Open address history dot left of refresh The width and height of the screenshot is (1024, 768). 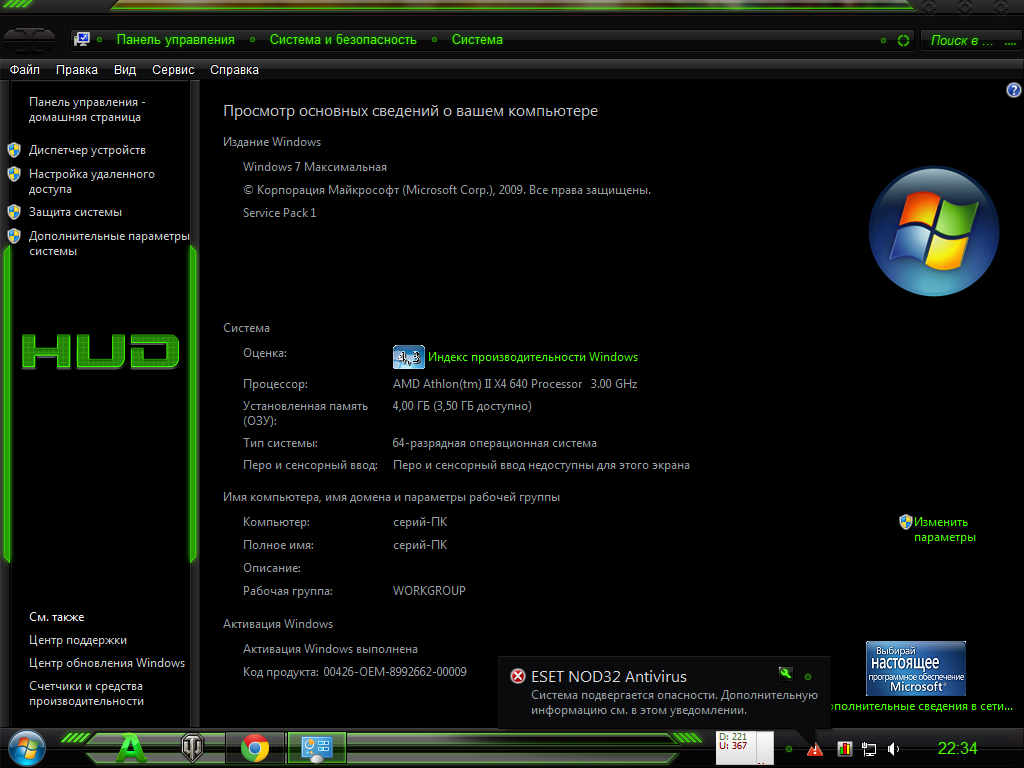pos(884,40)
